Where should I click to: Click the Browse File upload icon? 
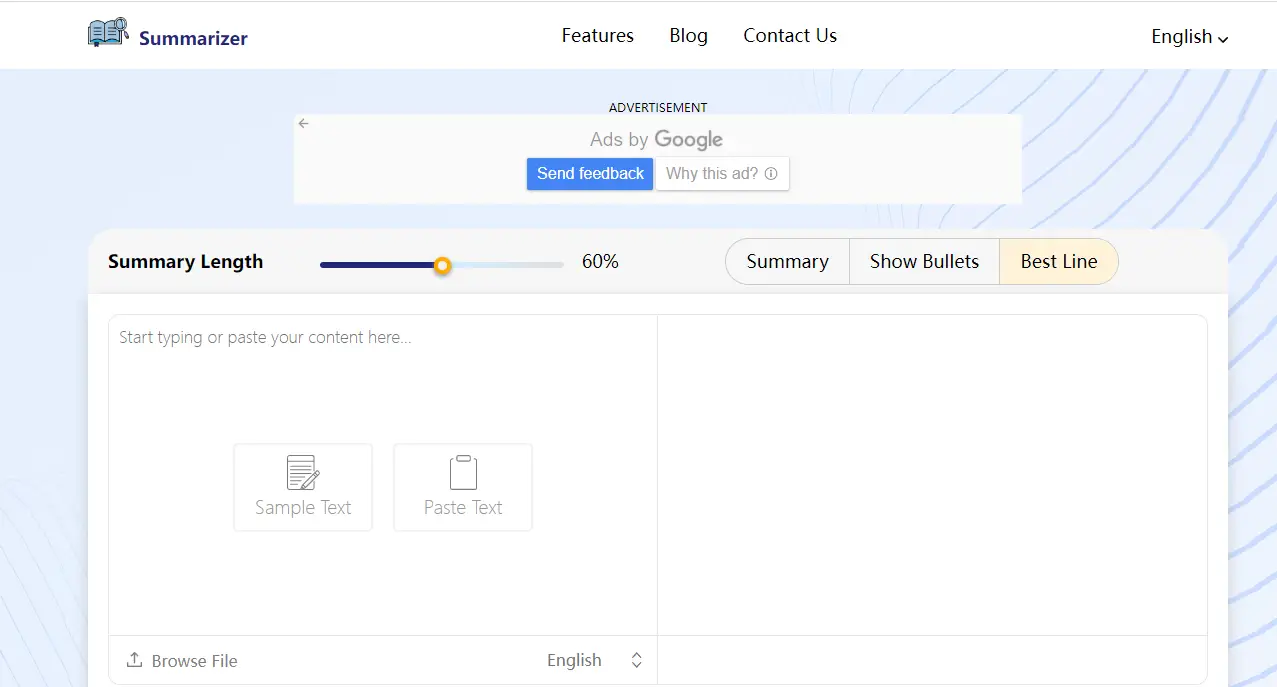click(x=134, y=660)
